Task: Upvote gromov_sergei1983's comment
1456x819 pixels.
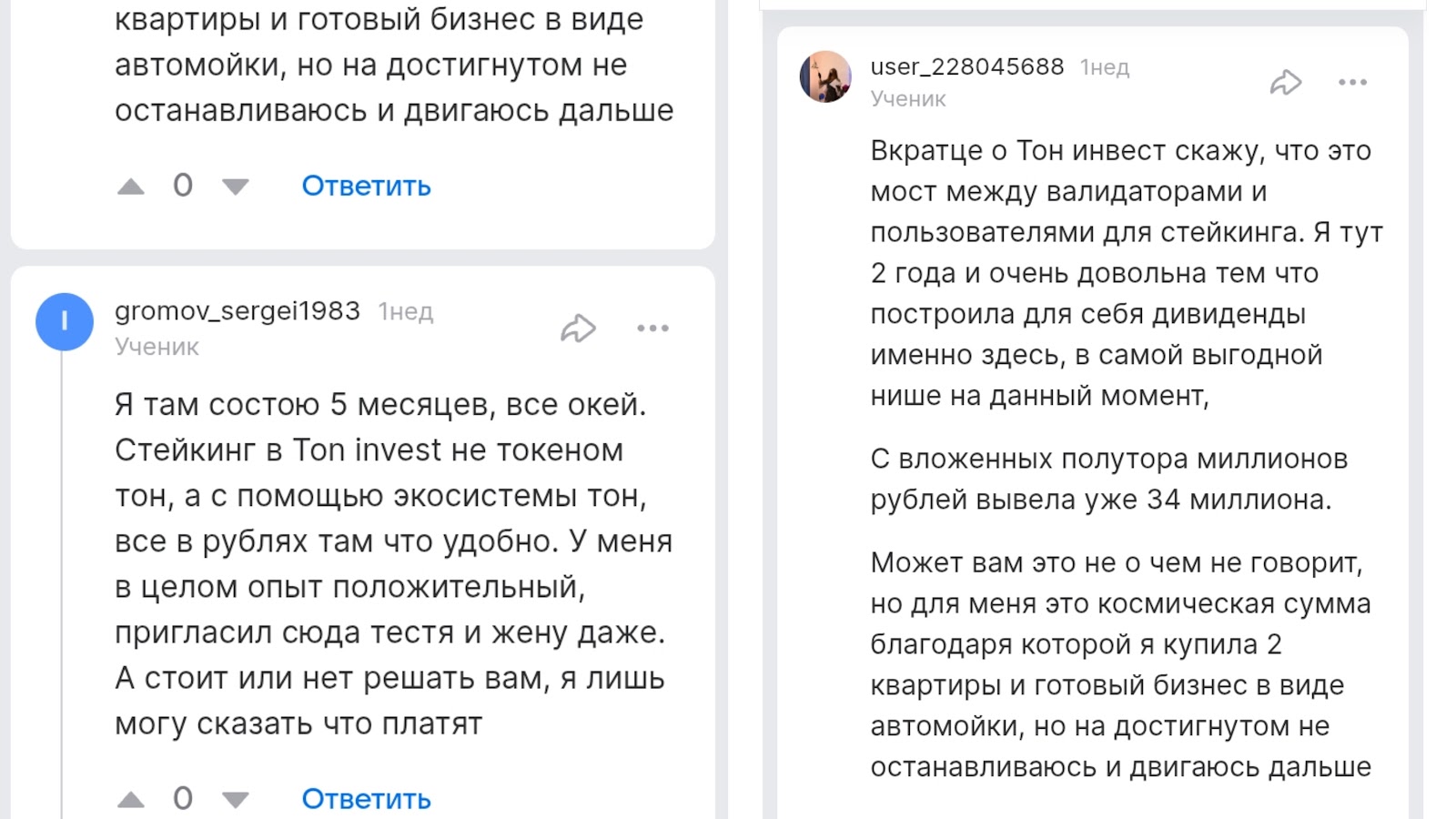Action: [x=131, y=800]
